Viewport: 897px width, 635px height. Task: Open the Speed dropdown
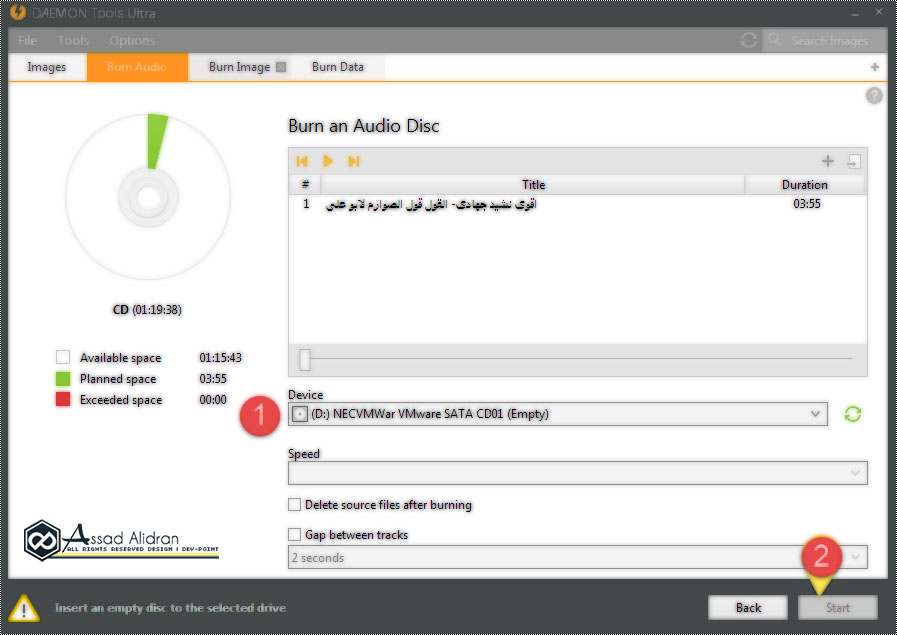tap(855, 473)
